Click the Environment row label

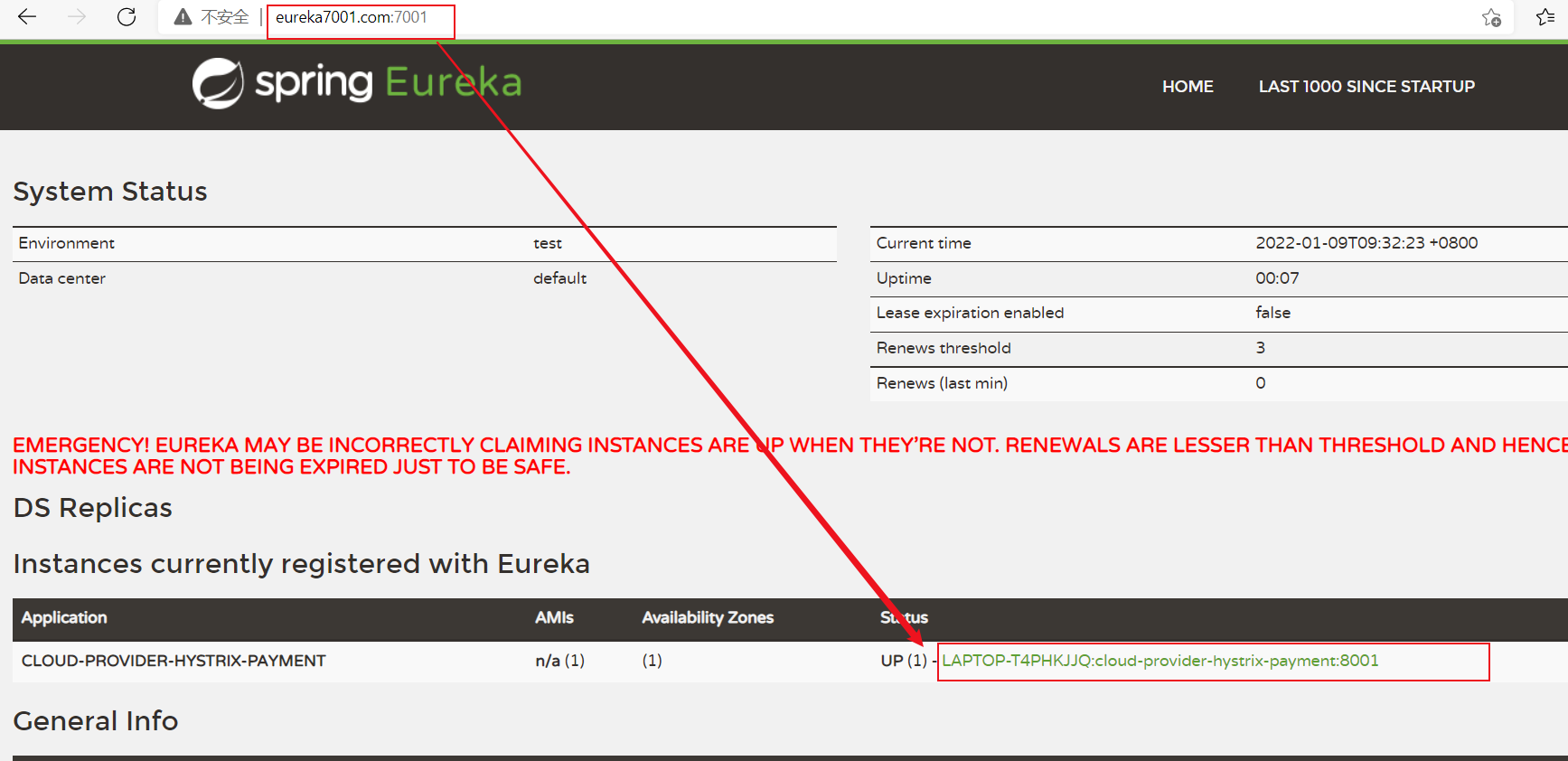pyautogui.click(x=66, y=243)
